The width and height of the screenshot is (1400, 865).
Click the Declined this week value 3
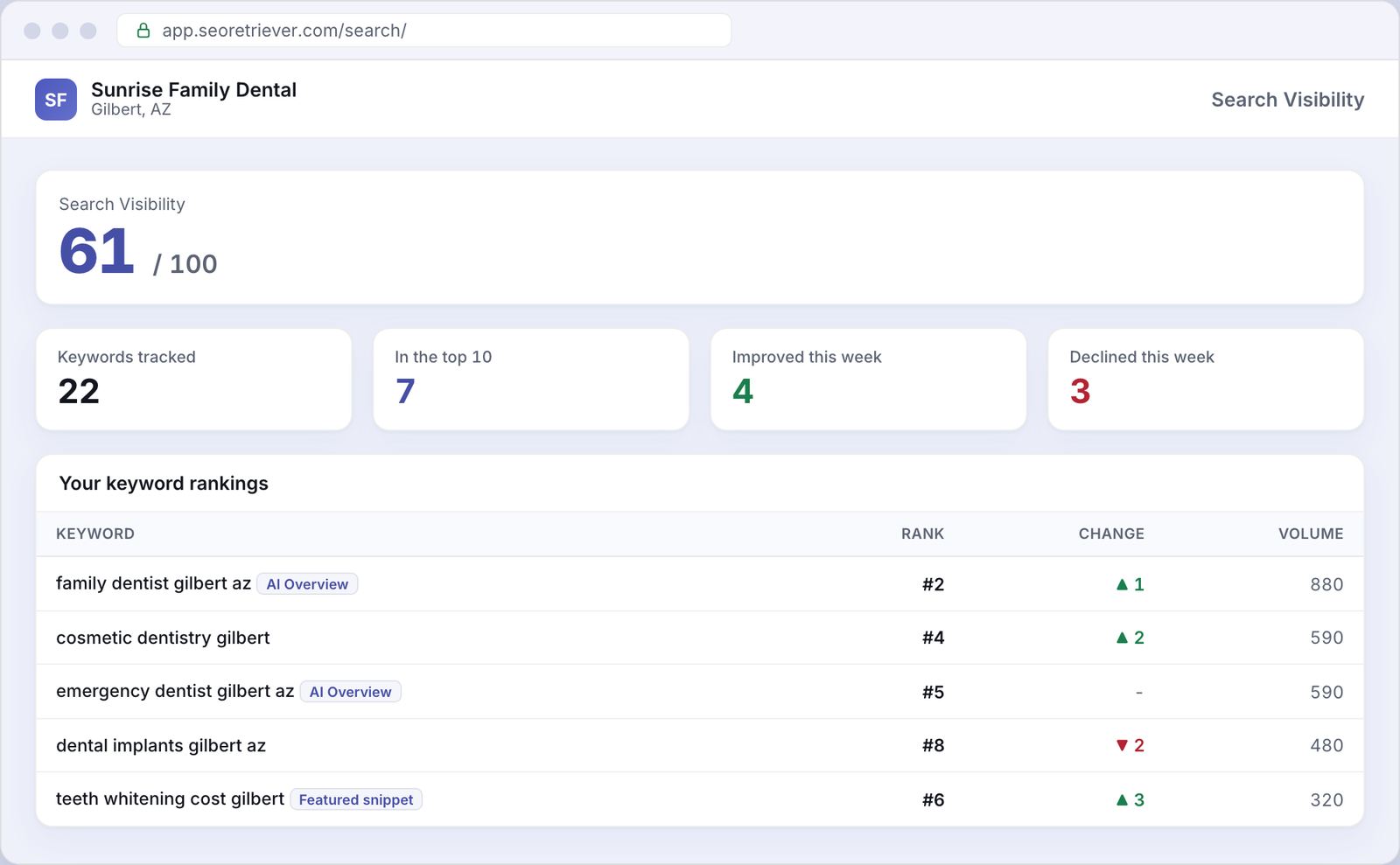point(1080,391)
